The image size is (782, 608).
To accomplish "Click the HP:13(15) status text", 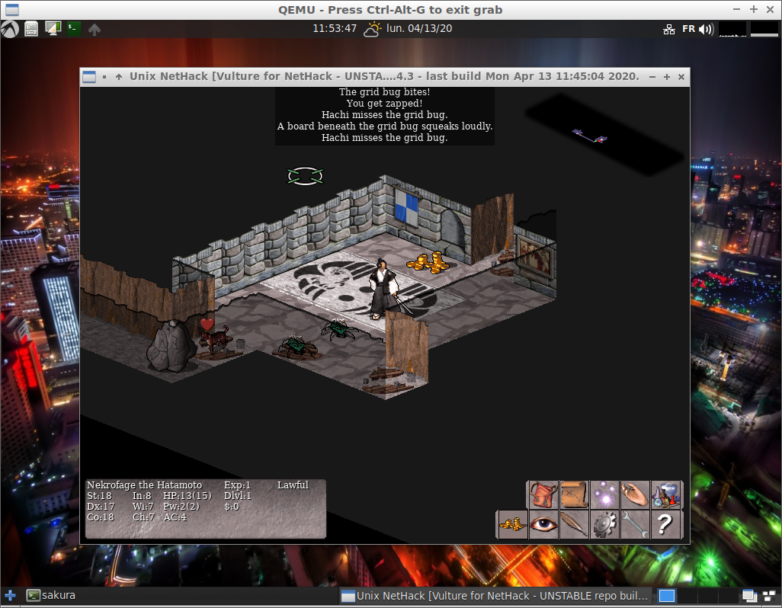I will 187,496.
